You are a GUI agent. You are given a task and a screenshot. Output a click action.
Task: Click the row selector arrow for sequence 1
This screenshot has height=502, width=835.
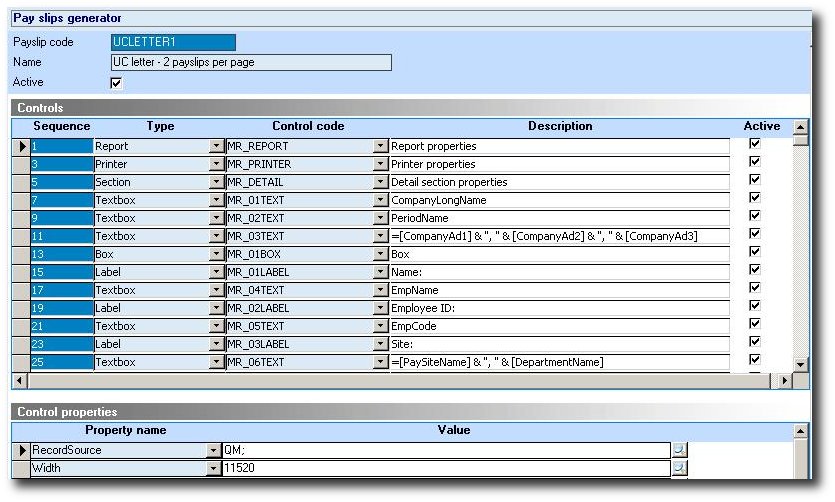[x=20, y=146]
